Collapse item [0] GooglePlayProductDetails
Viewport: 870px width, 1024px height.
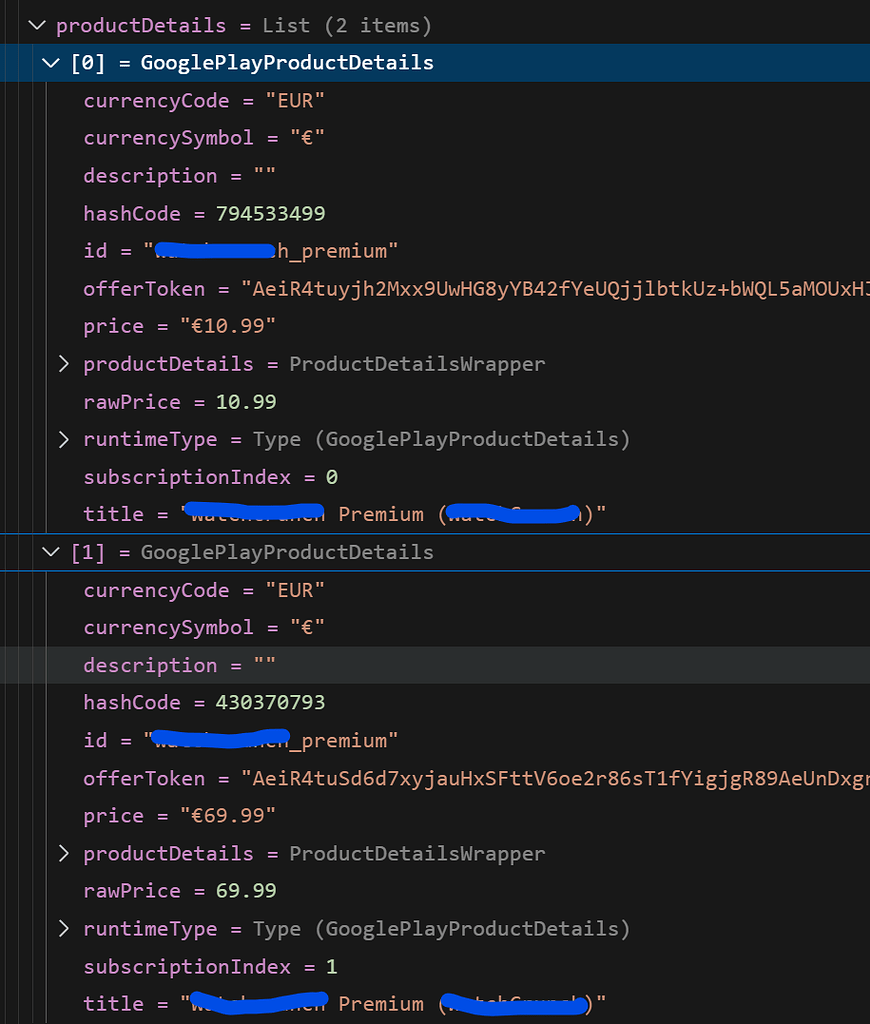(x=50, y=62)
